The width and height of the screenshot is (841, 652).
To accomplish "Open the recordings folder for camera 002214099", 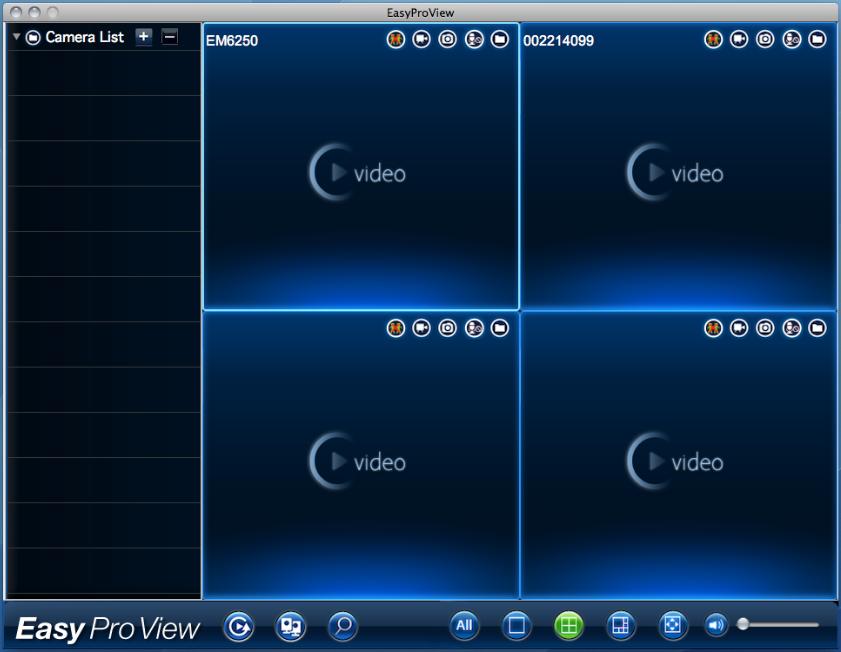I will 817,39.
